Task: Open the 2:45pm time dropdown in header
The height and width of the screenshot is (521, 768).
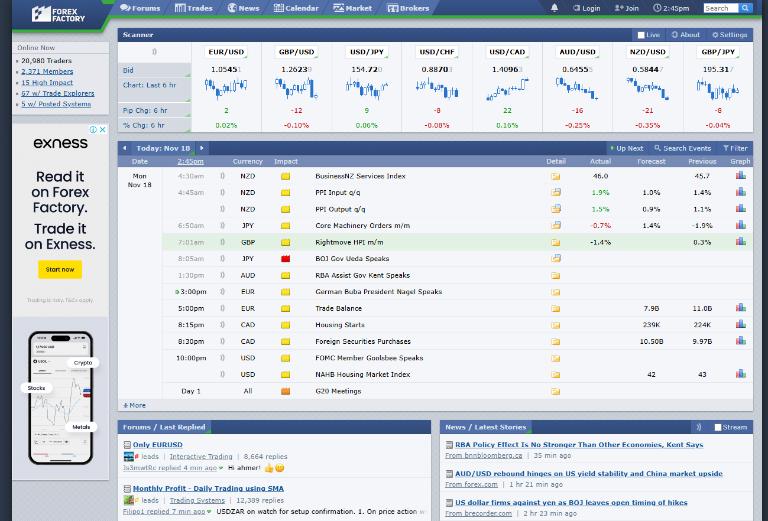Action: 671,8
